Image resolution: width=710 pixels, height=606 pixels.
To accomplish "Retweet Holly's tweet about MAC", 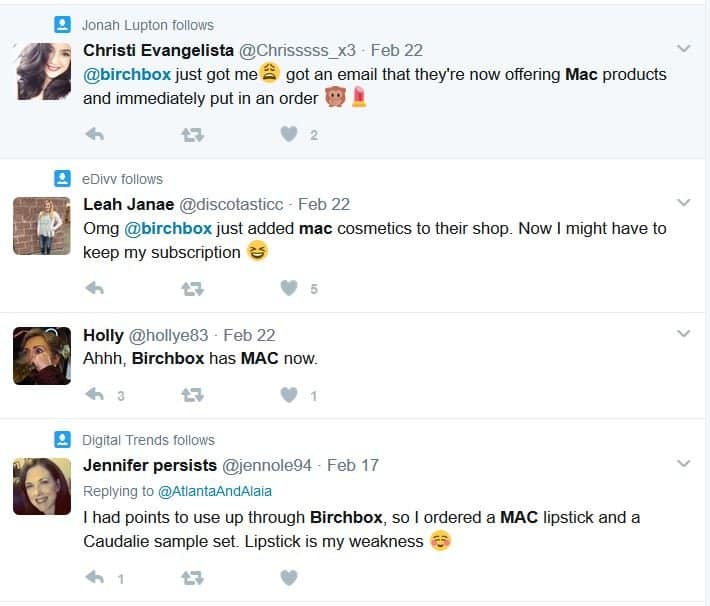I will tap(192, 395).
